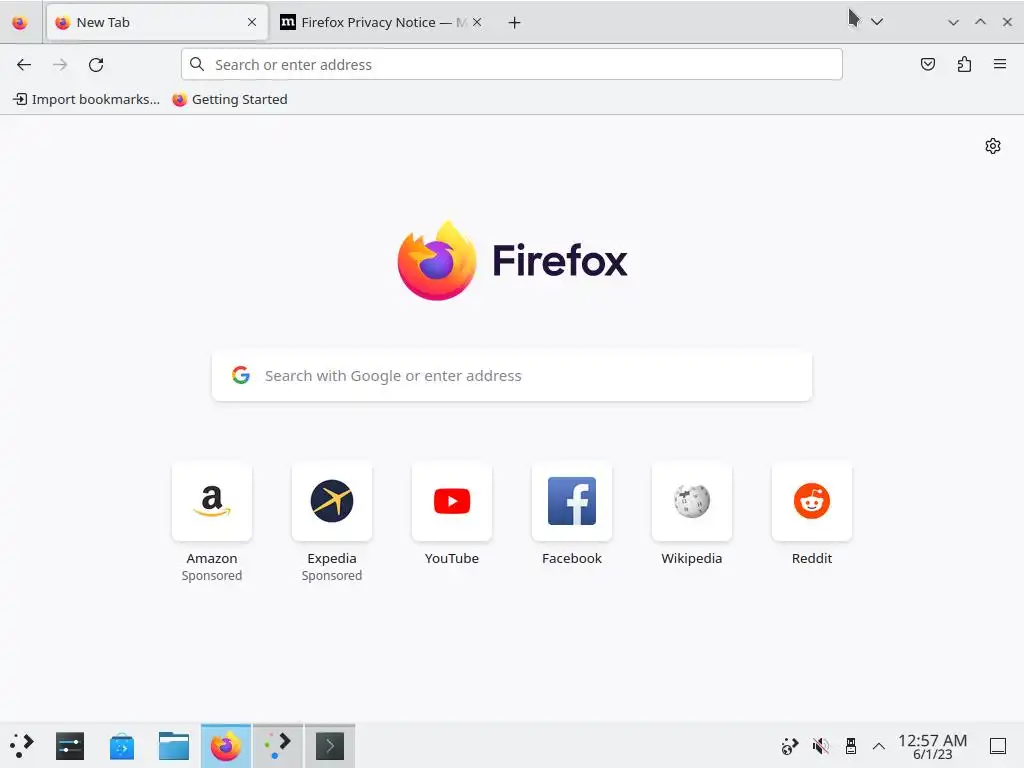
Task: Open the Firefox View pinned tab
Action: point(20,22)
